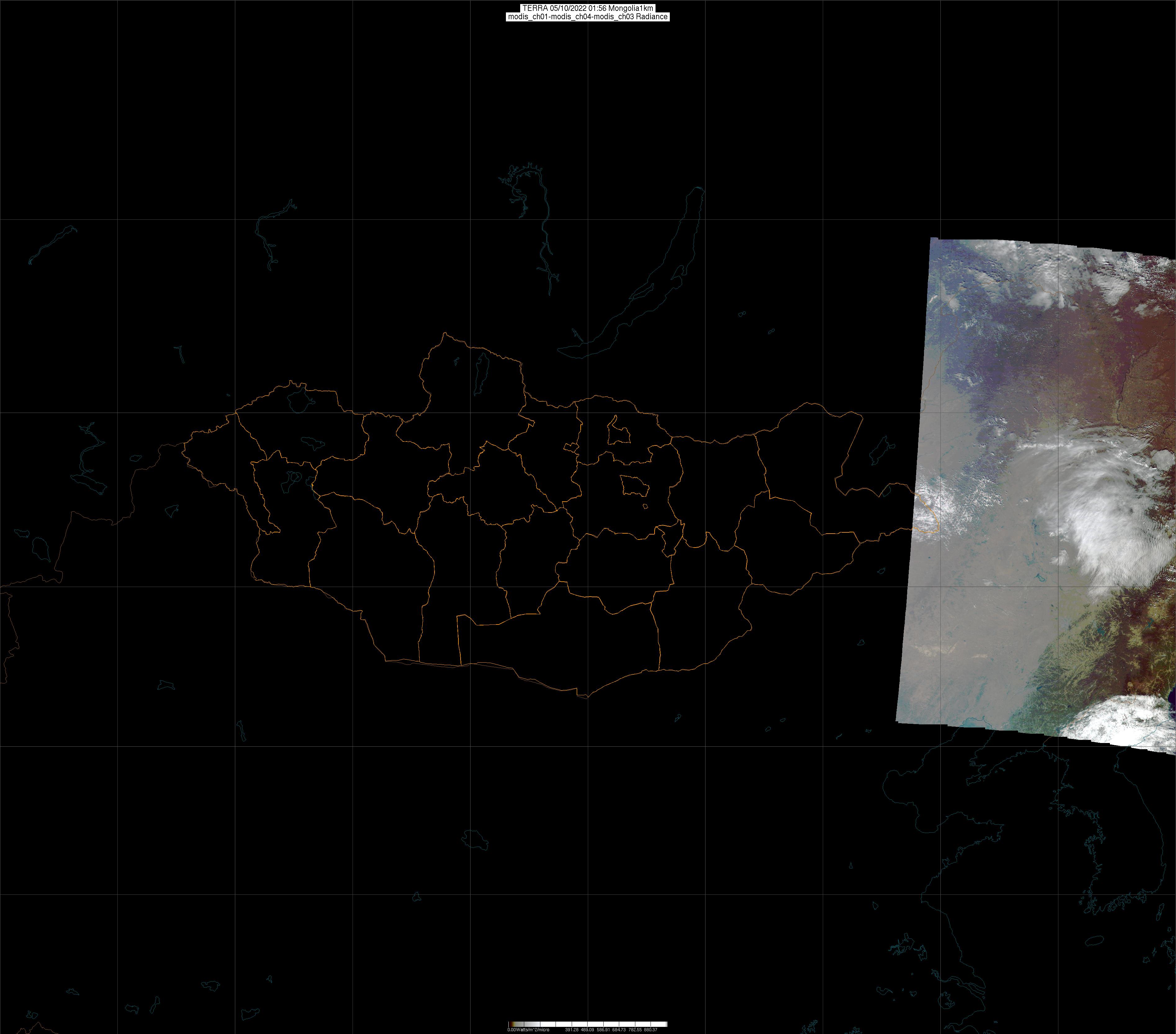This screenshot has width=1176, height=1034.
Task: Click the lake outline near Mongolia's eastern border
Action: tap(880, 450)
